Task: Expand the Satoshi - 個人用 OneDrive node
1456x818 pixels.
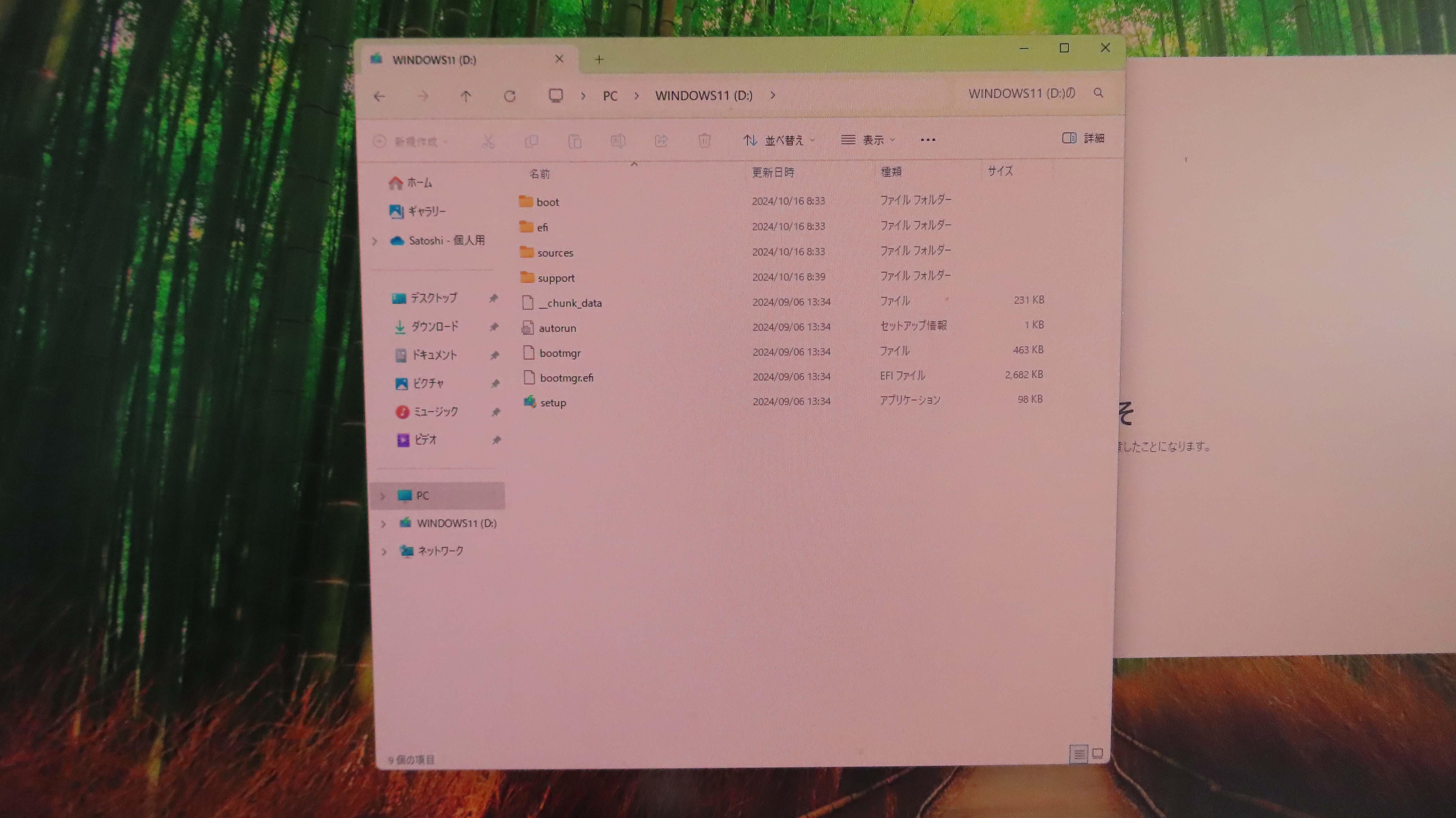Action: [x=374, y=241]
